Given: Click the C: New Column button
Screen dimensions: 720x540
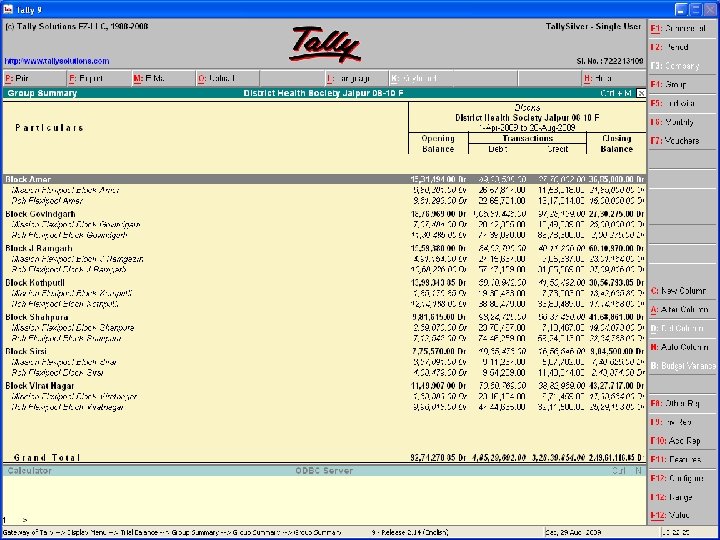Looking at the screenshot, I should 683,291.
